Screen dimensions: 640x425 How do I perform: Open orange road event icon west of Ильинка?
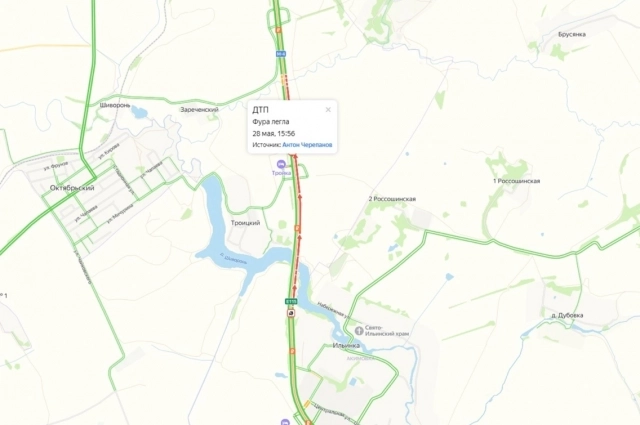[292, 351]
